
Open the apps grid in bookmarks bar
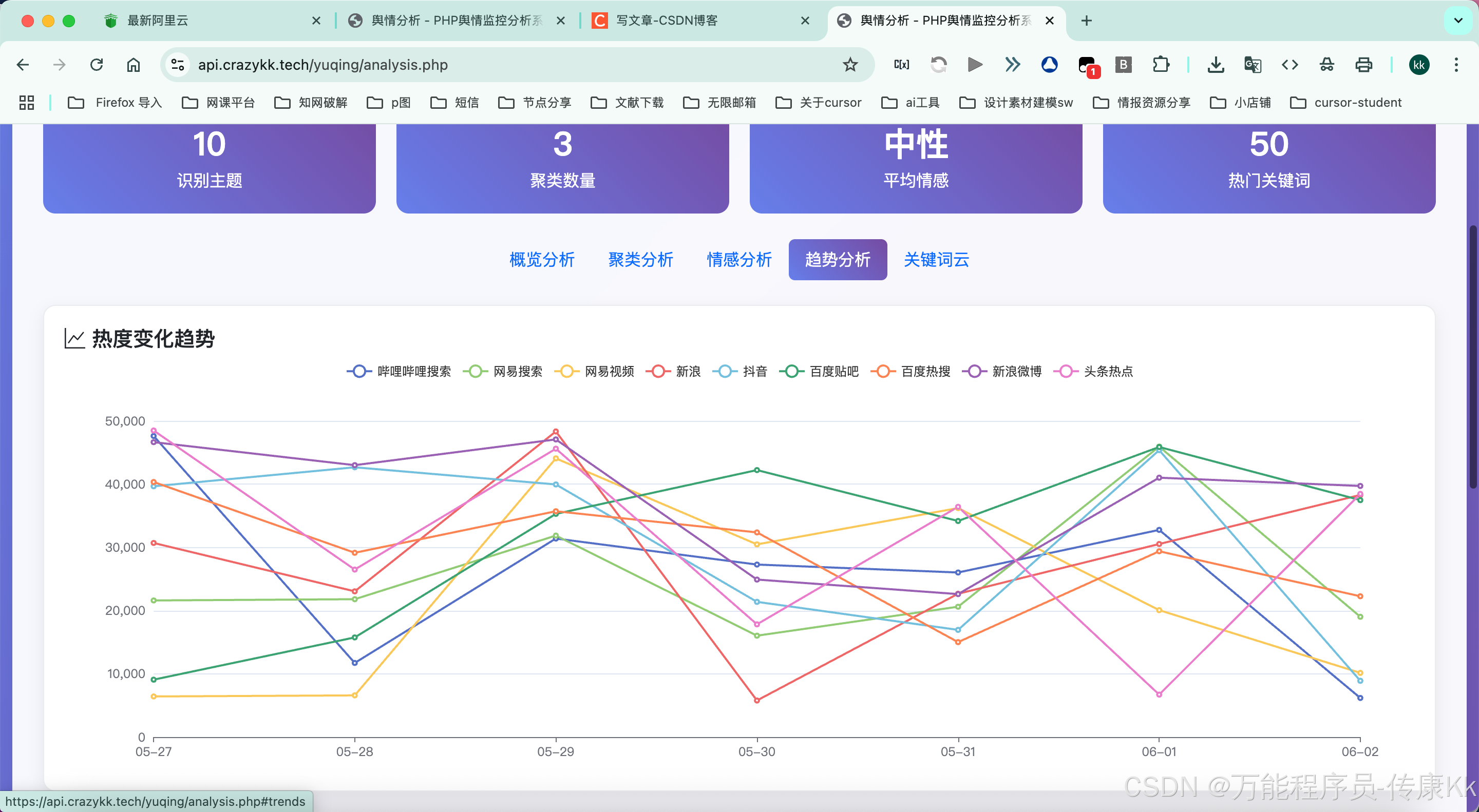26,103
